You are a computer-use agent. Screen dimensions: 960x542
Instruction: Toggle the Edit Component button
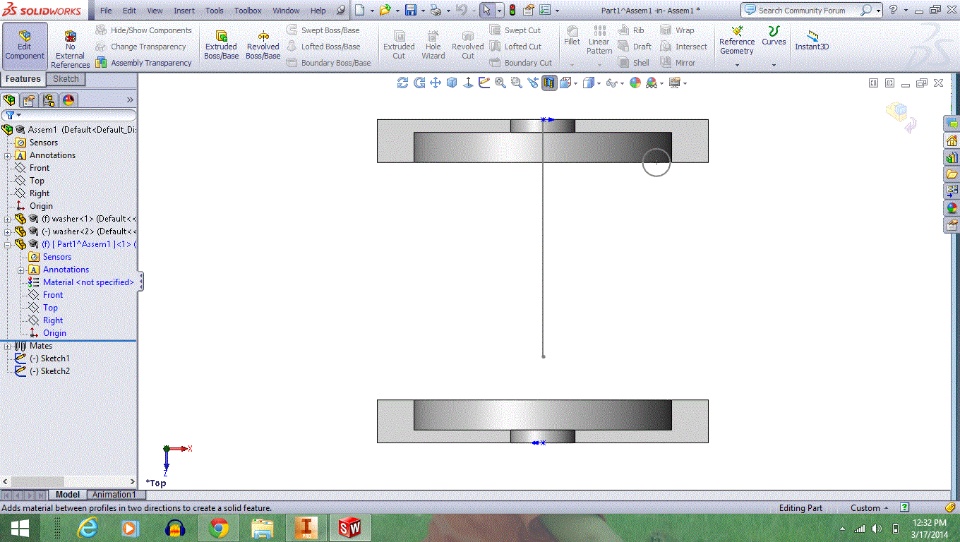(24, 46)
